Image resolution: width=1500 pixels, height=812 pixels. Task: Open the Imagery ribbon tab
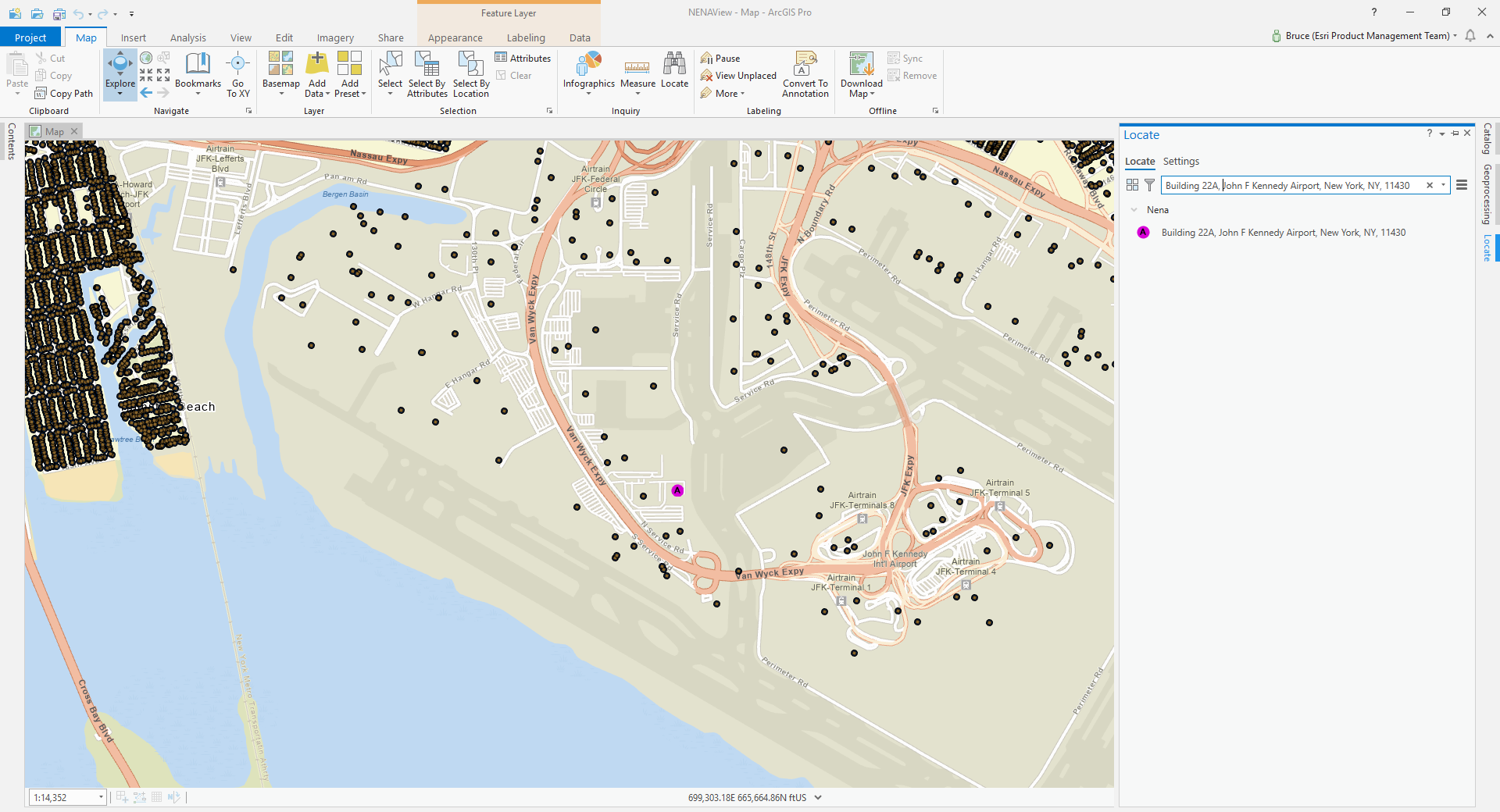(x=335, y=37)
